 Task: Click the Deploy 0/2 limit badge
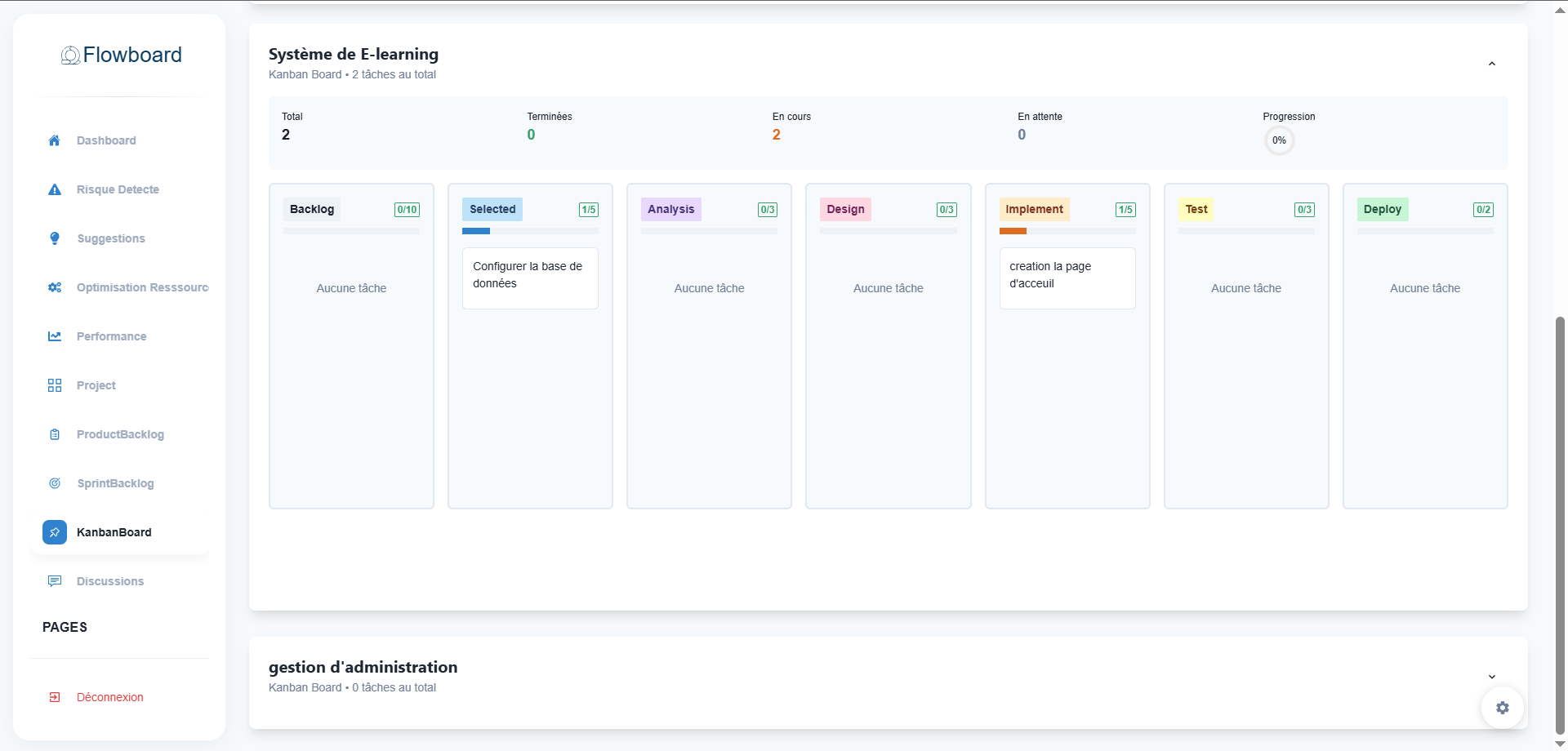pyautogui.click(x=1483, y=210)
